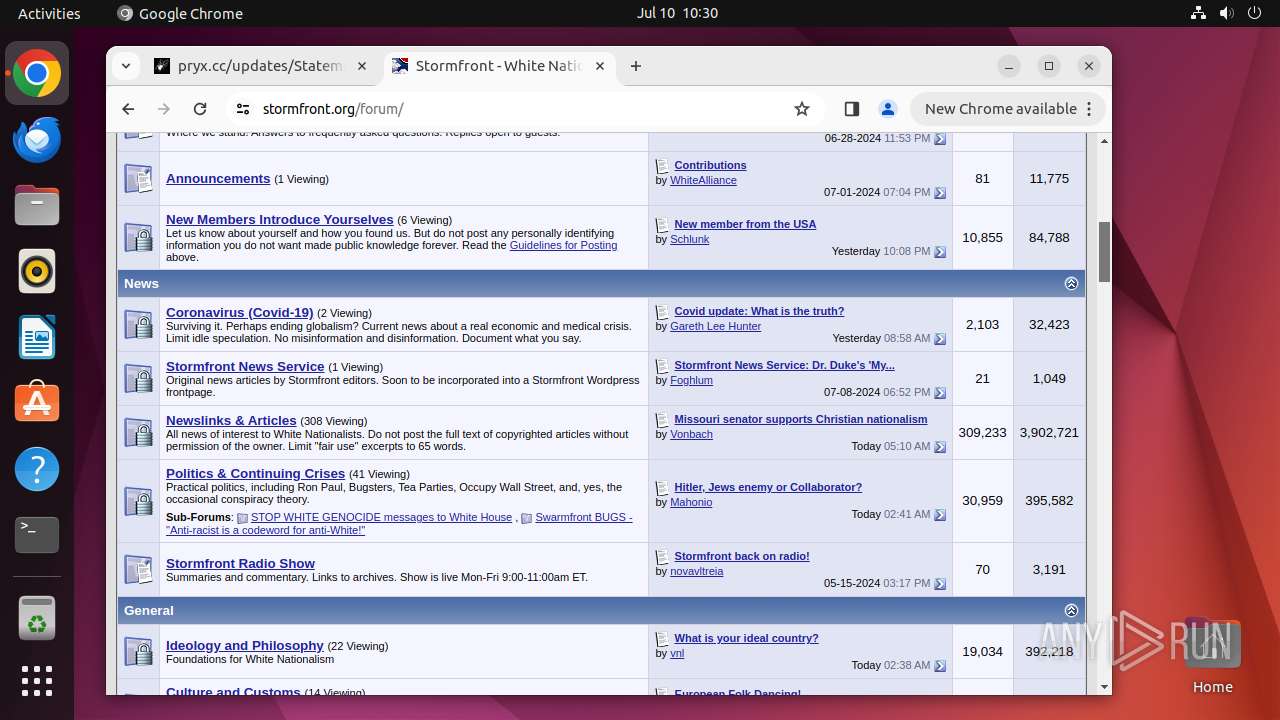
Task: View site information icon in address bar
Action: 242,109
